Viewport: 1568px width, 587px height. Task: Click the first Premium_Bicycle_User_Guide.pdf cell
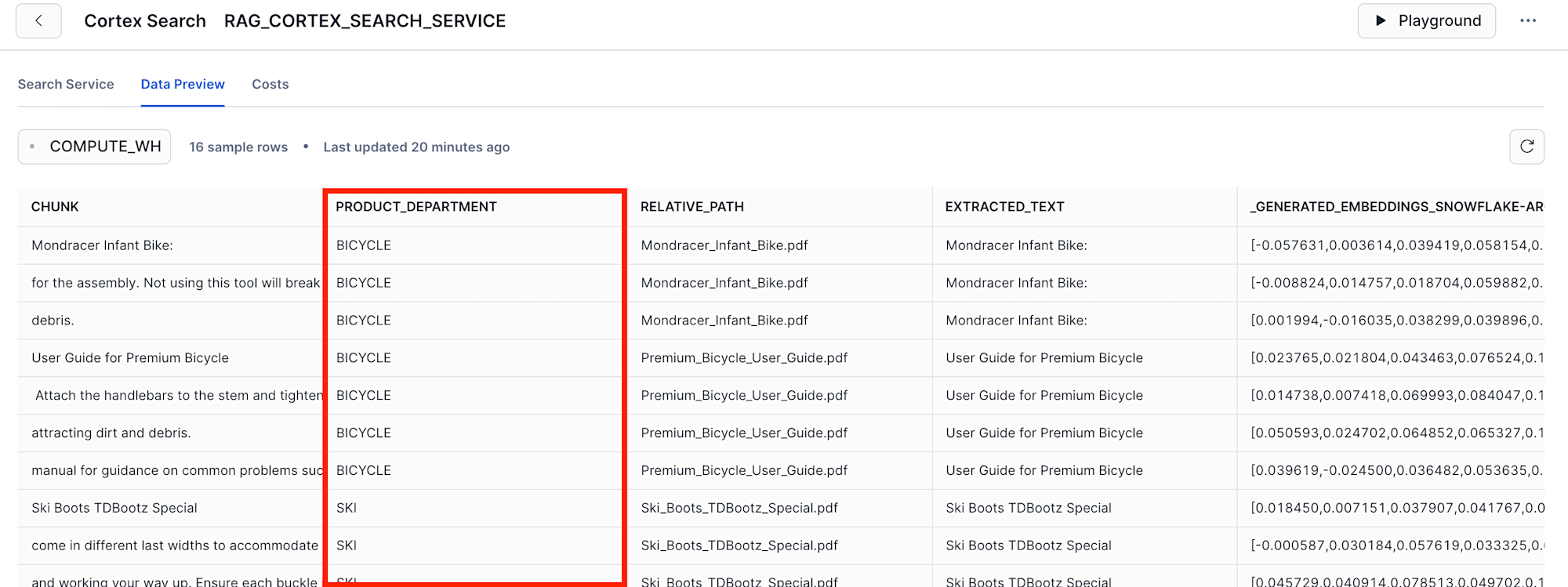tap(743, 358)
